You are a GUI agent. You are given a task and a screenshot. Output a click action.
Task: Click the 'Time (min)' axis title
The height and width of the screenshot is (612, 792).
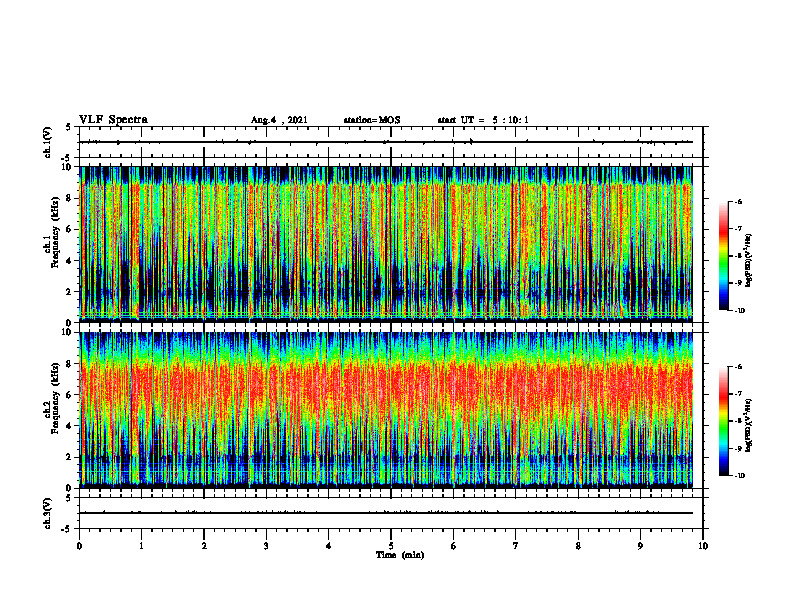tap(400, 555)
